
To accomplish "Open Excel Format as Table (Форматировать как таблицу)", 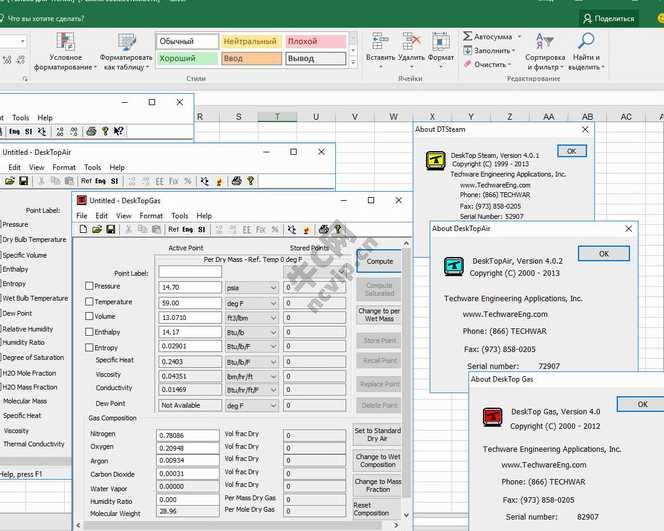I will click(126, 51).
